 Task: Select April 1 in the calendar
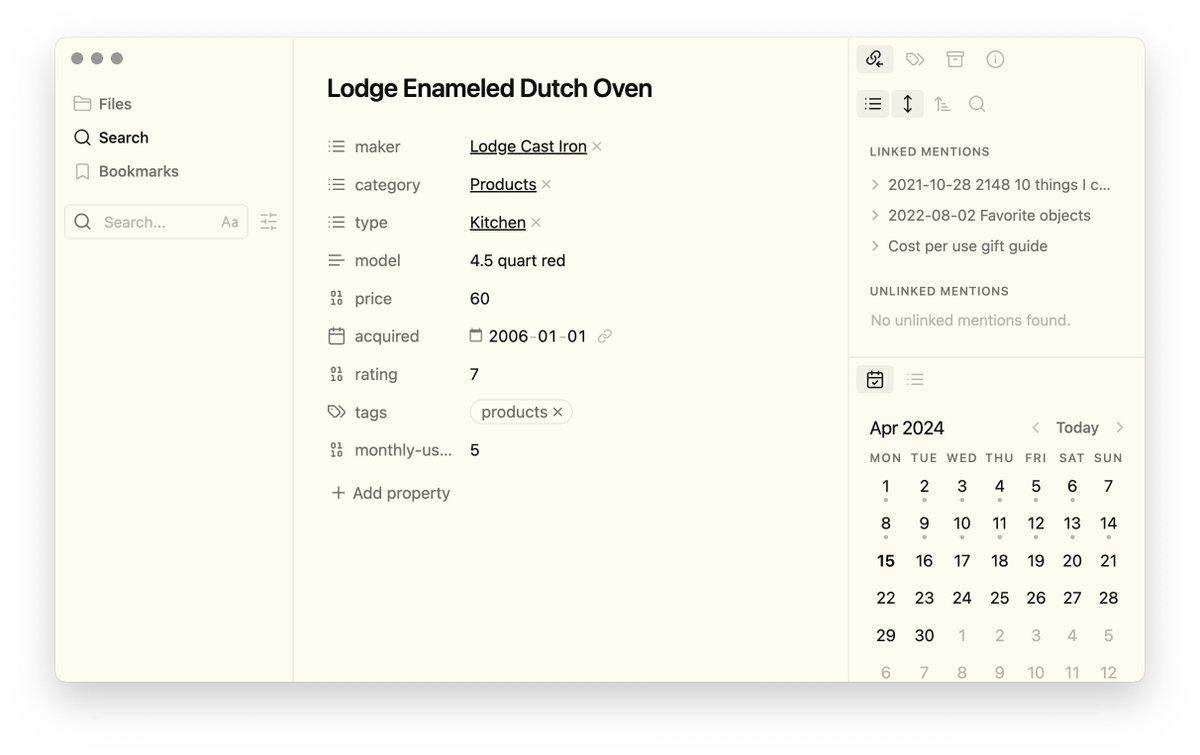click(x=886, y=487)
